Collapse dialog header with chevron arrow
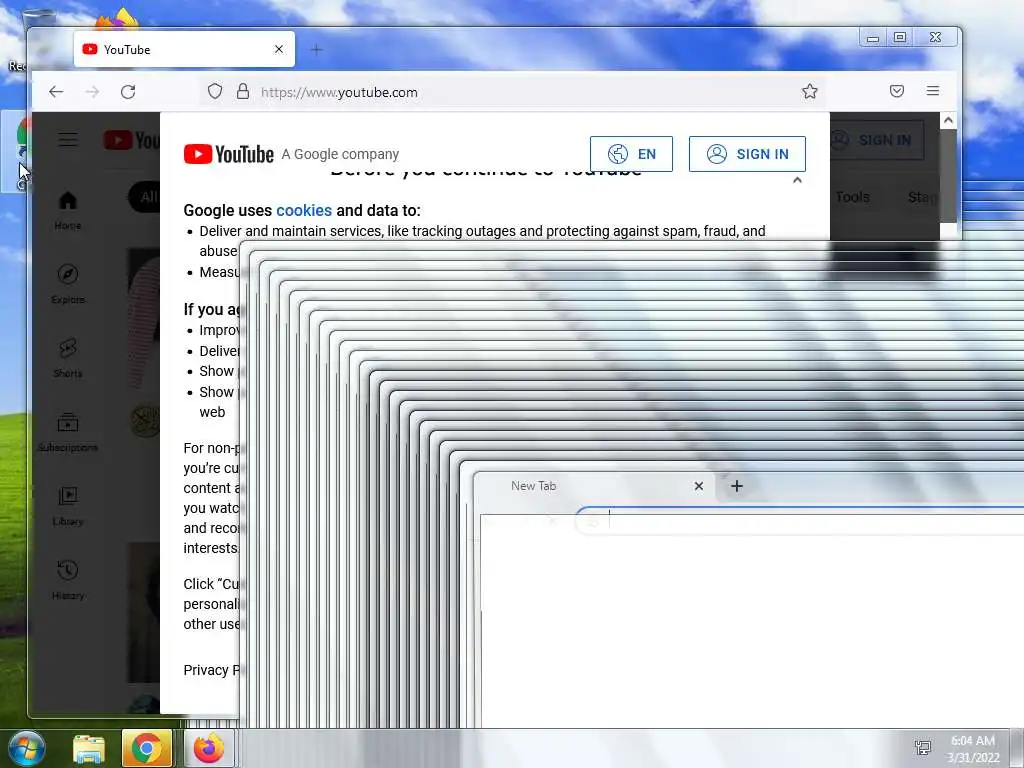The height and width of the screenshot is (768, 1024). (x=797, y=180)
